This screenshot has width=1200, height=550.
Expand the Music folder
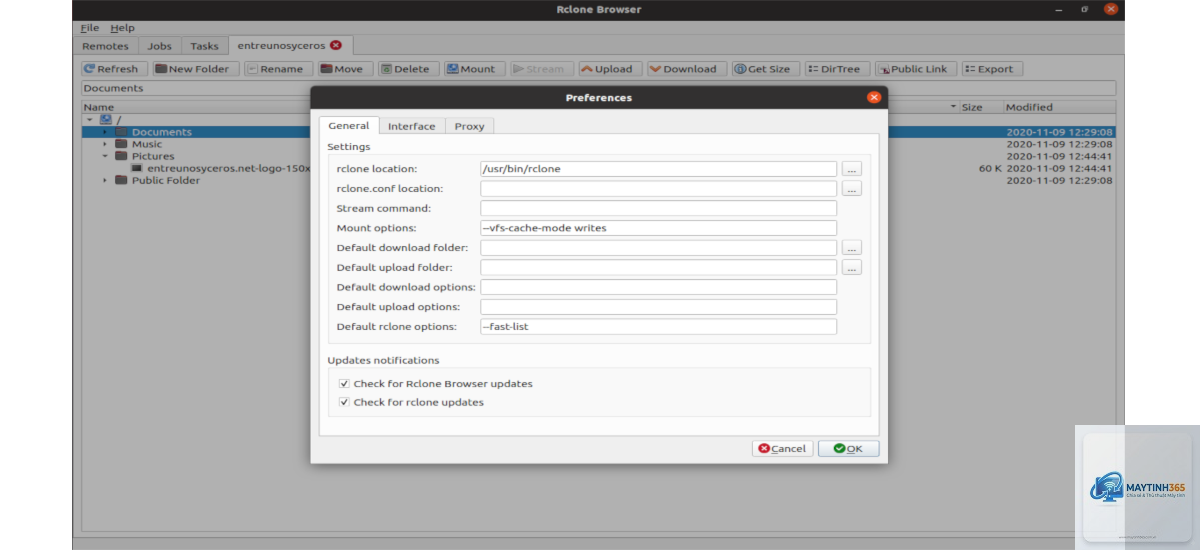click(105, 144)
